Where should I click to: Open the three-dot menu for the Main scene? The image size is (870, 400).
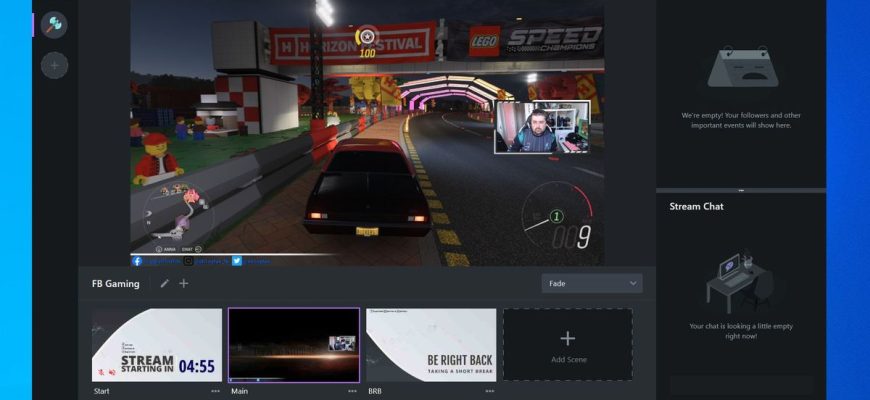(x=352, y=391)
